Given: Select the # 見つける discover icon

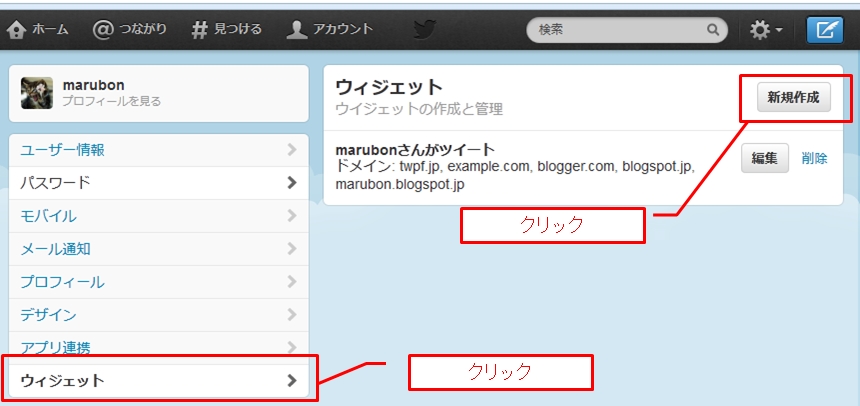Looking at the screenshot, I should tap(200, 30).
